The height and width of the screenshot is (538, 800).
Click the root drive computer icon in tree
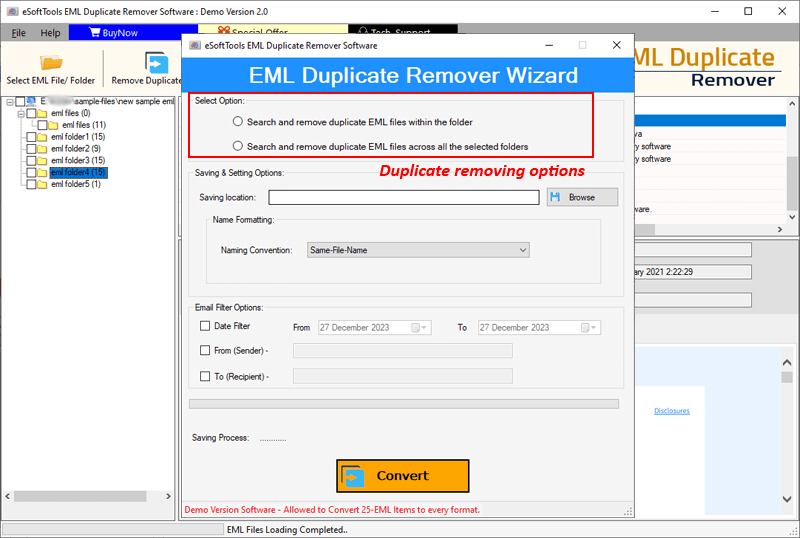tap(31, 101)
